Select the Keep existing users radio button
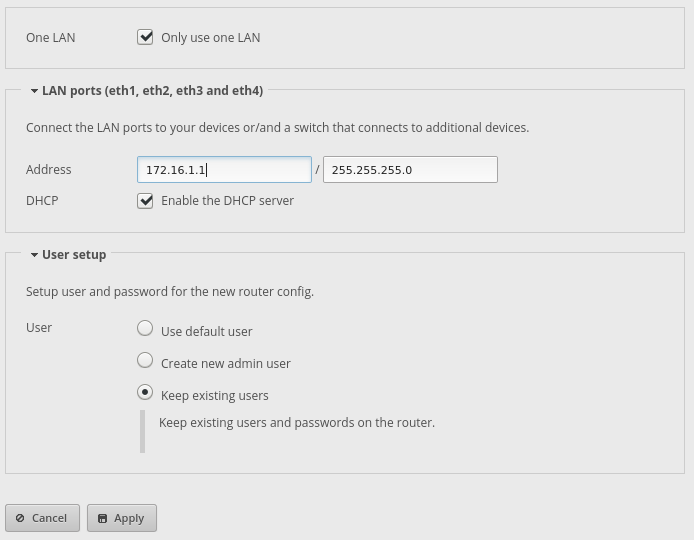The image size is (694, 540). tap(145, 393)
